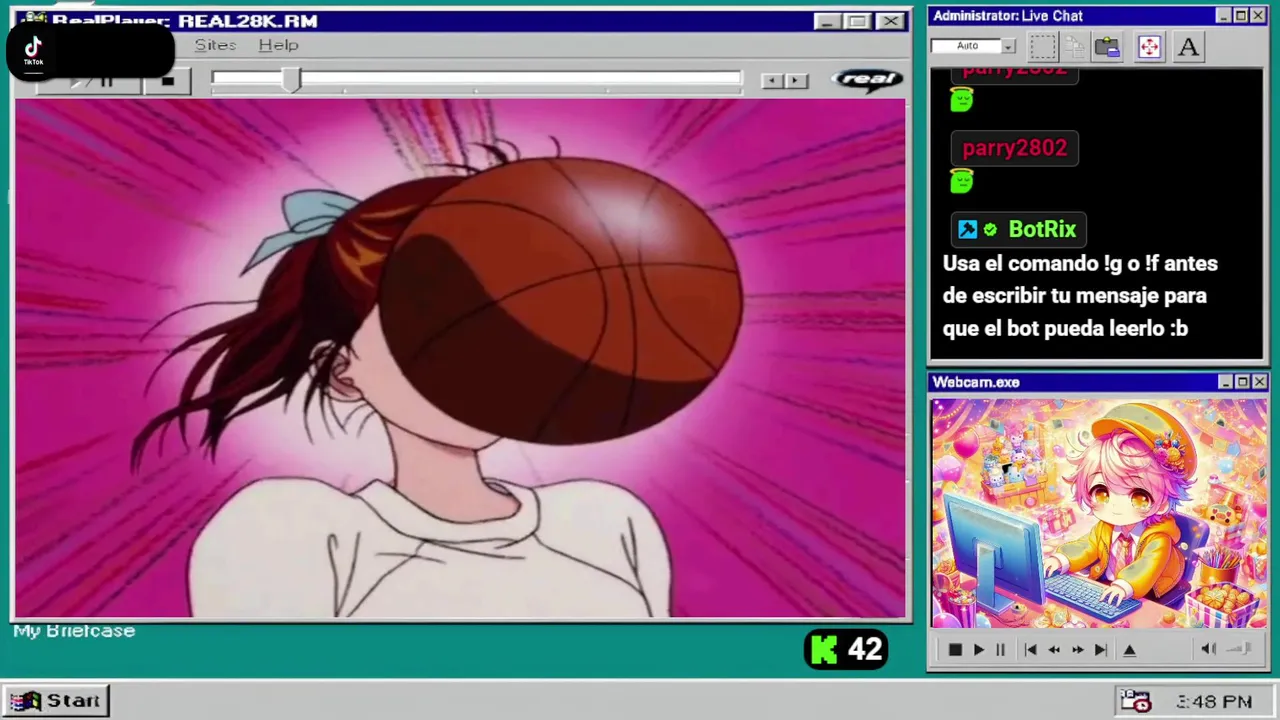Select the dashed marquee tool in Live Chat
The width and height of the screenshot is (1280, 720).
1043,46
